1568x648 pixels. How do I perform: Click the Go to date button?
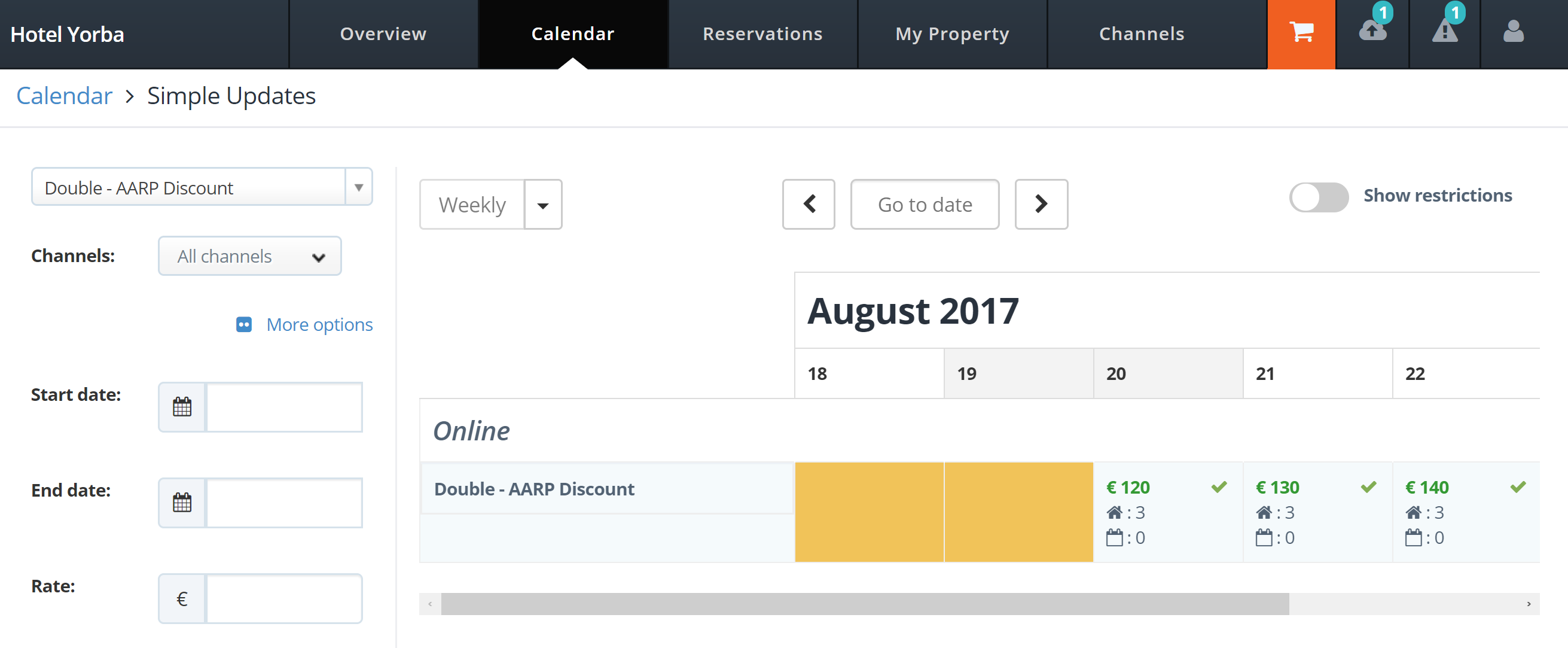coord(925,204)
